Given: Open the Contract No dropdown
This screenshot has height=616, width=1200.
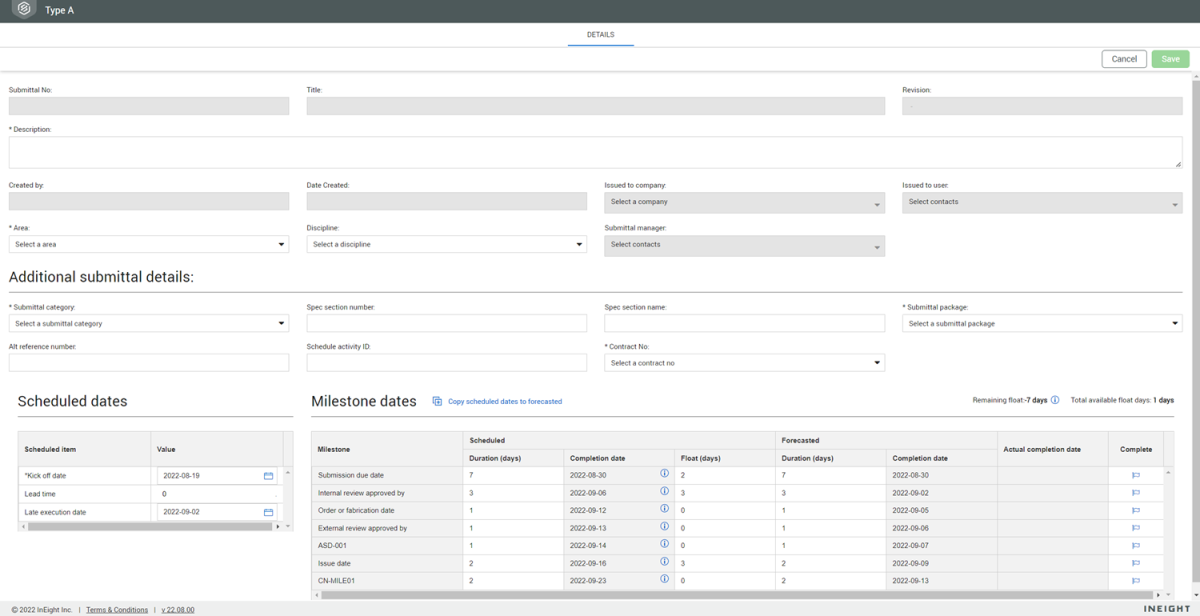Looking at the screenshot, I should [x=744, y=362].
